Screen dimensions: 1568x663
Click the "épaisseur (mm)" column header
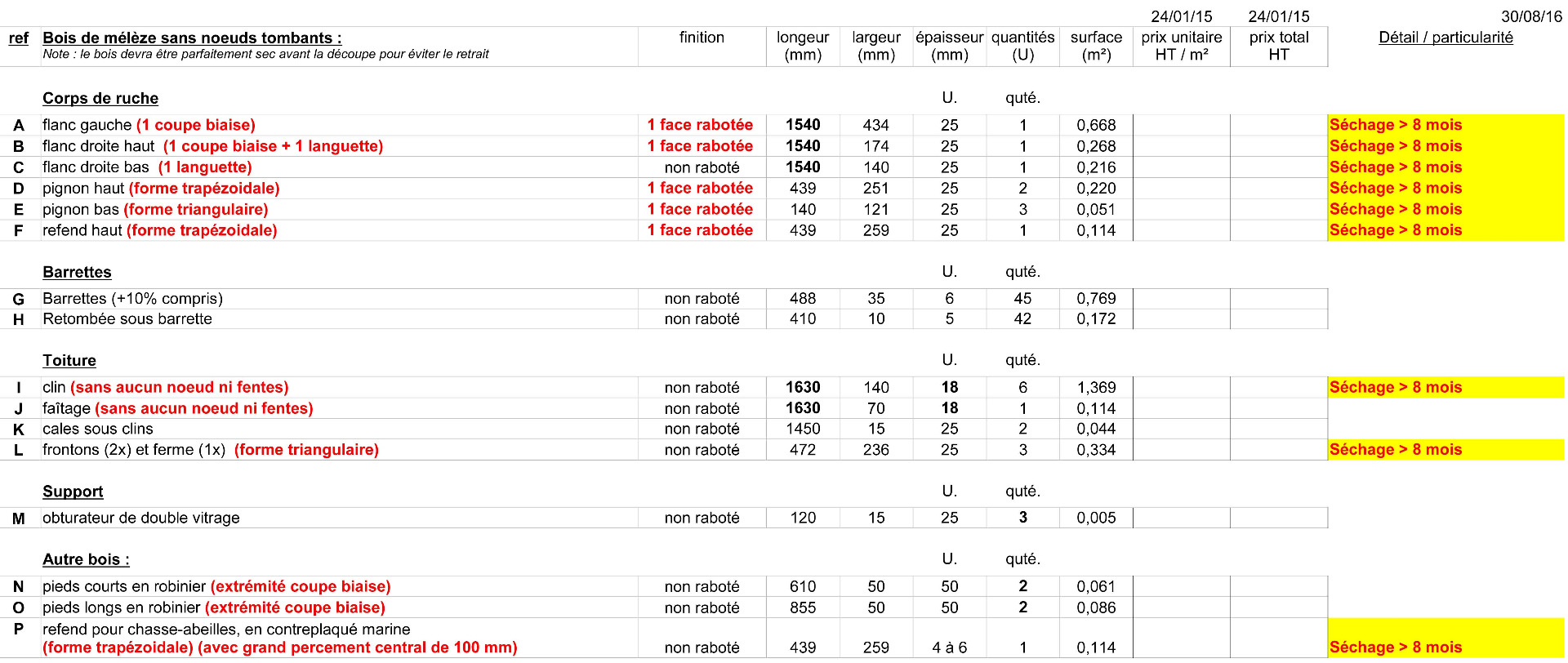click(x=949, y=47)
